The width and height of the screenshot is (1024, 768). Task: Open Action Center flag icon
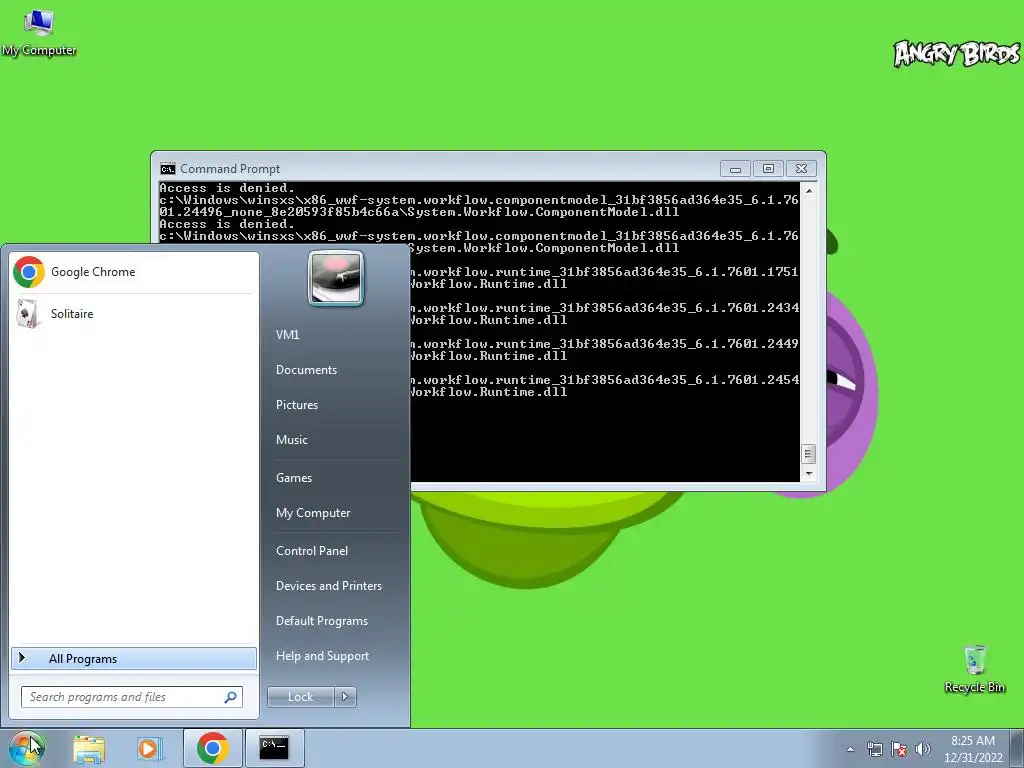(899, 749)
